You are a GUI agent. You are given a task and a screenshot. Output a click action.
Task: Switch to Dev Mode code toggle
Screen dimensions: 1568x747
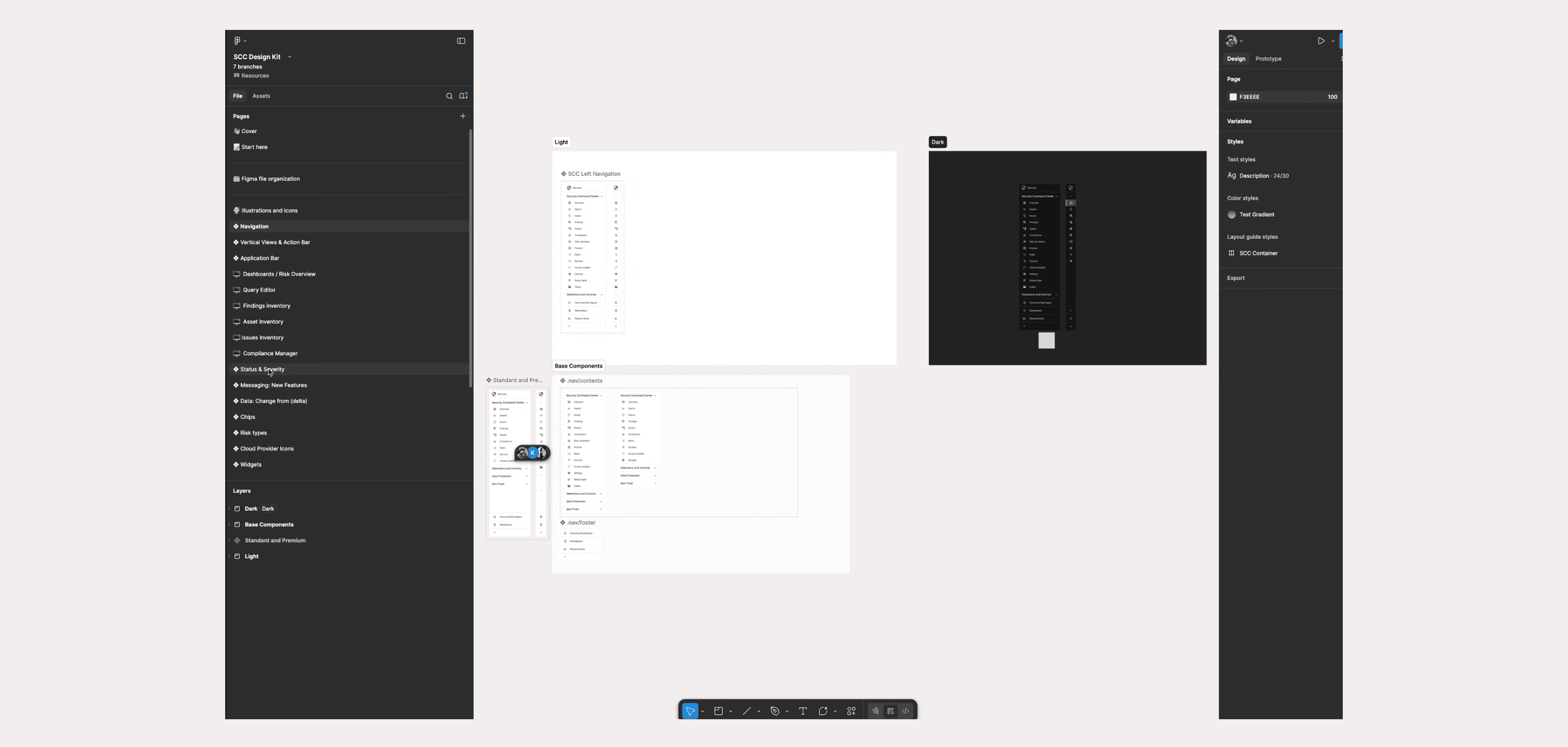906,711
